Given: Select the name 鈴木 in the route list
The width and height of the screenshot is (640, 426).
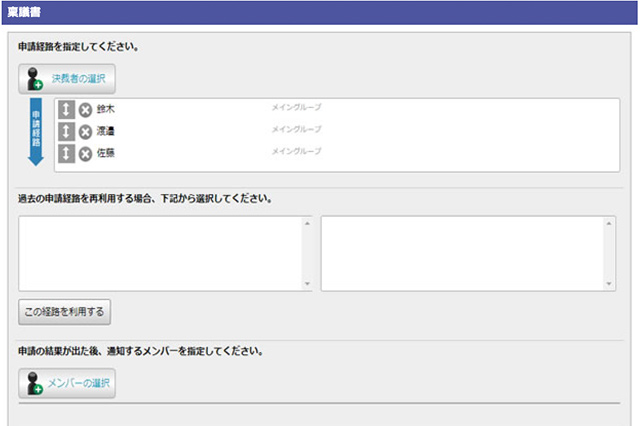Looking at the screenshot, I should pyautogui.click(x=106, y=109).
